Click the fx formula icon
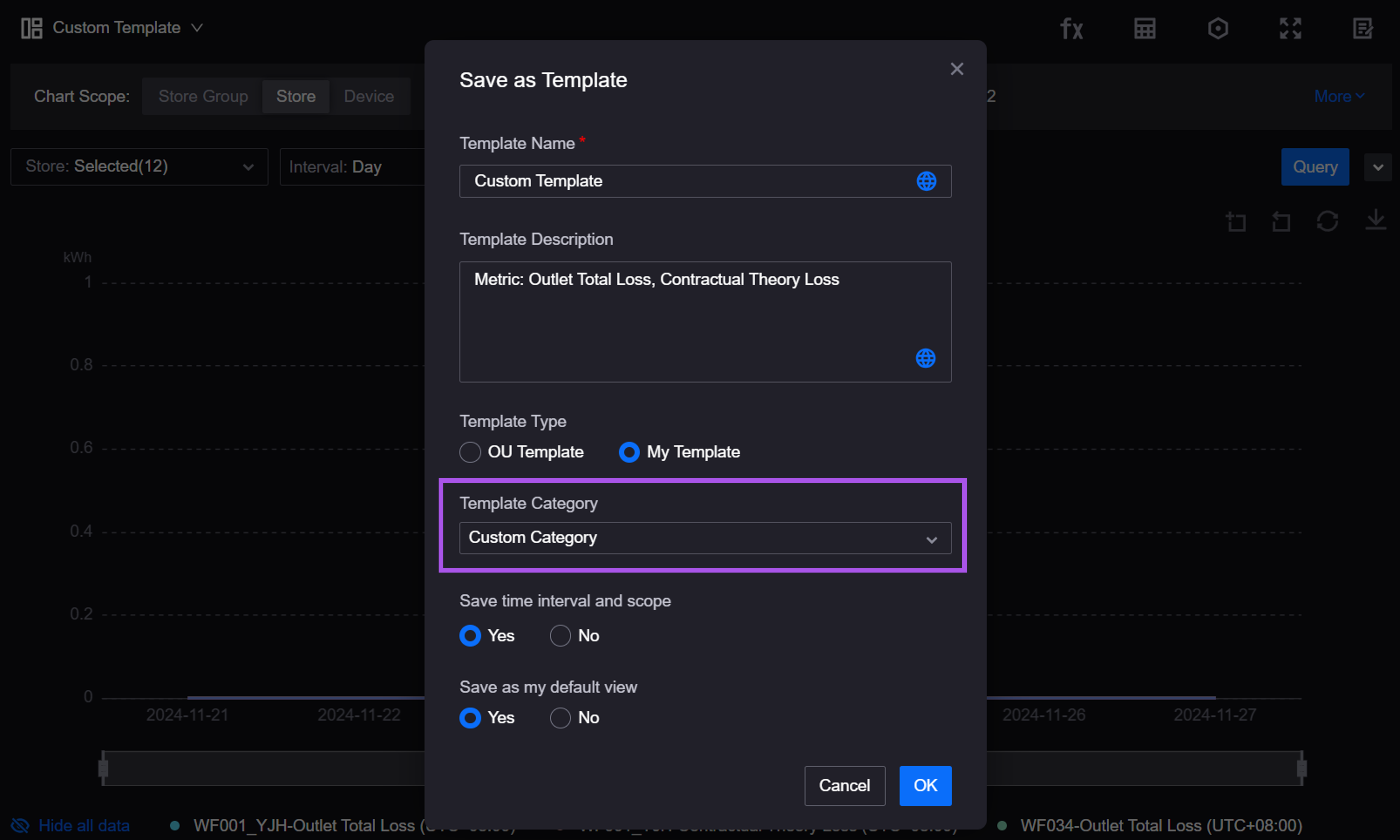This screenshot has height=840, width=1400. point(1071,28)
